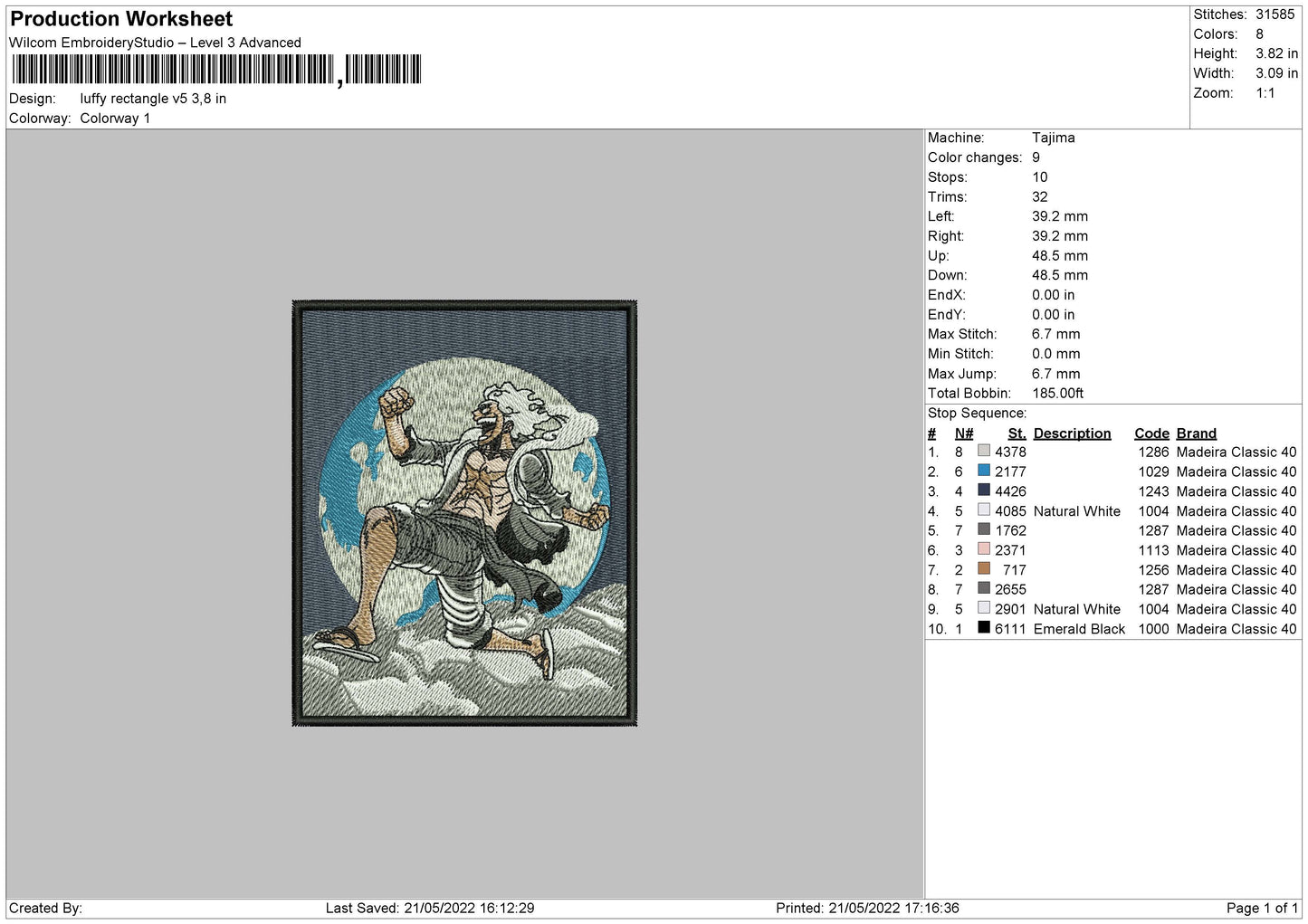Click the stitch count "31585"
Image resolution: width=1308 pixels, height=924 pixels.
click(1275, 14)
